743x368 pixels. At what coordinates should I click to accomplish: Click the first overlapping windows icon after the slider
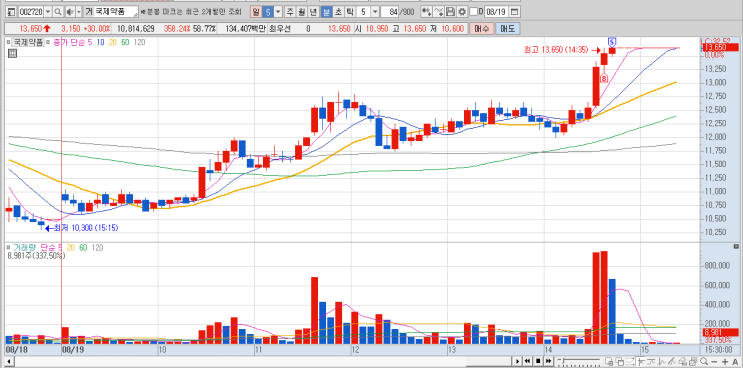pos(609,361)
